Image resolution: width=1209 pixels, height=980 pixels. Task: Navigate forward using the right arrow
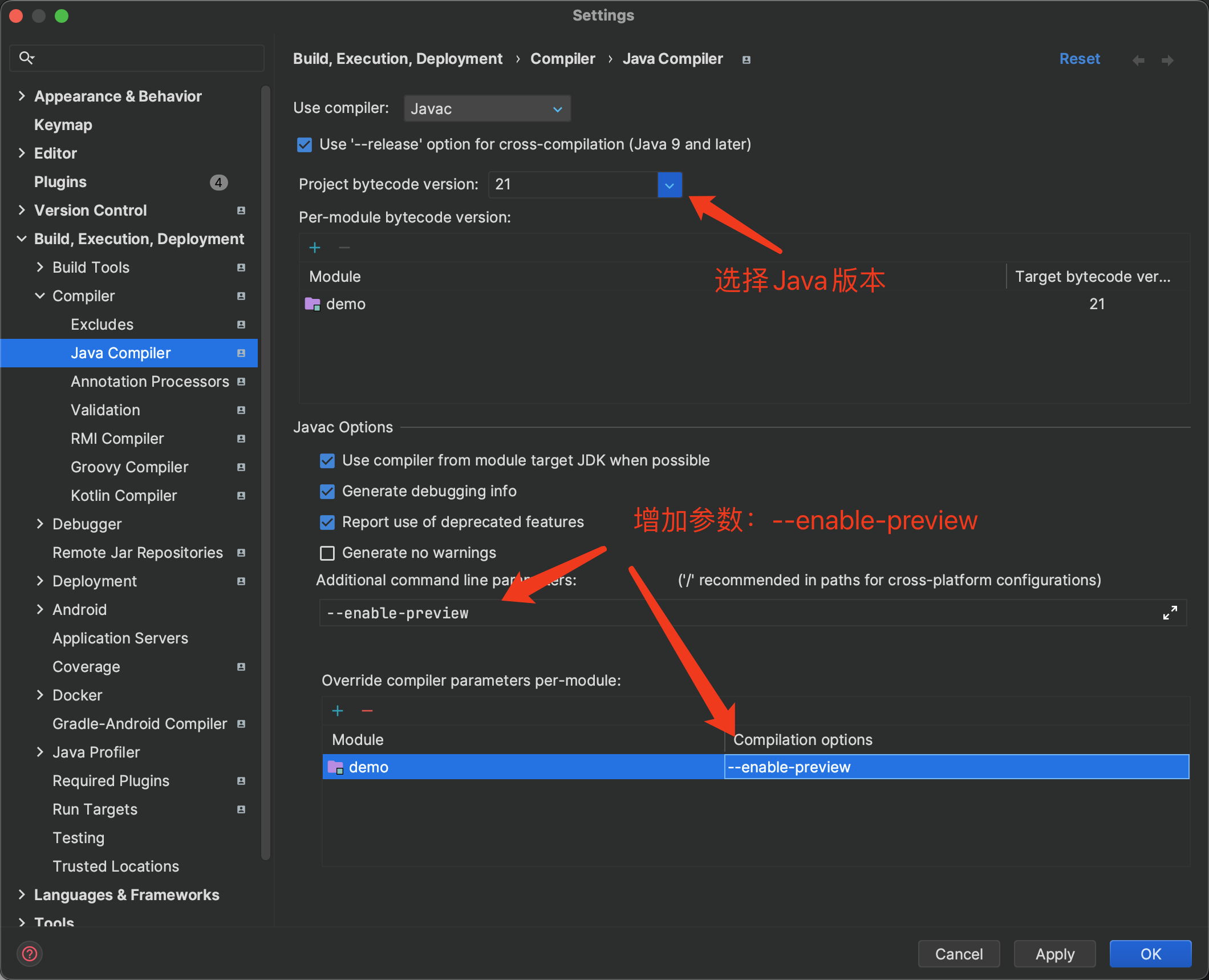tap(1167, 59)
